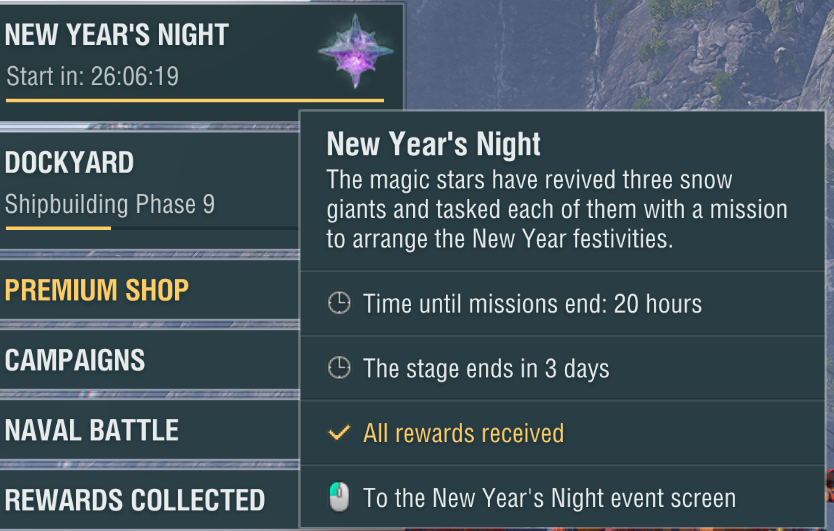Screen dimensions: 834x531
Task: Click the Shipbuilding Phase 9 label
Action: point(110,205)
